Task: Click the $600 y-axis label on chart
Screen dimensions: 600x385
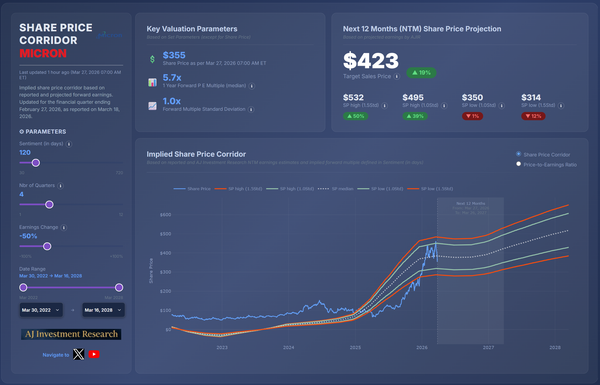Action: pyautogui.click(x=165, y=215)
